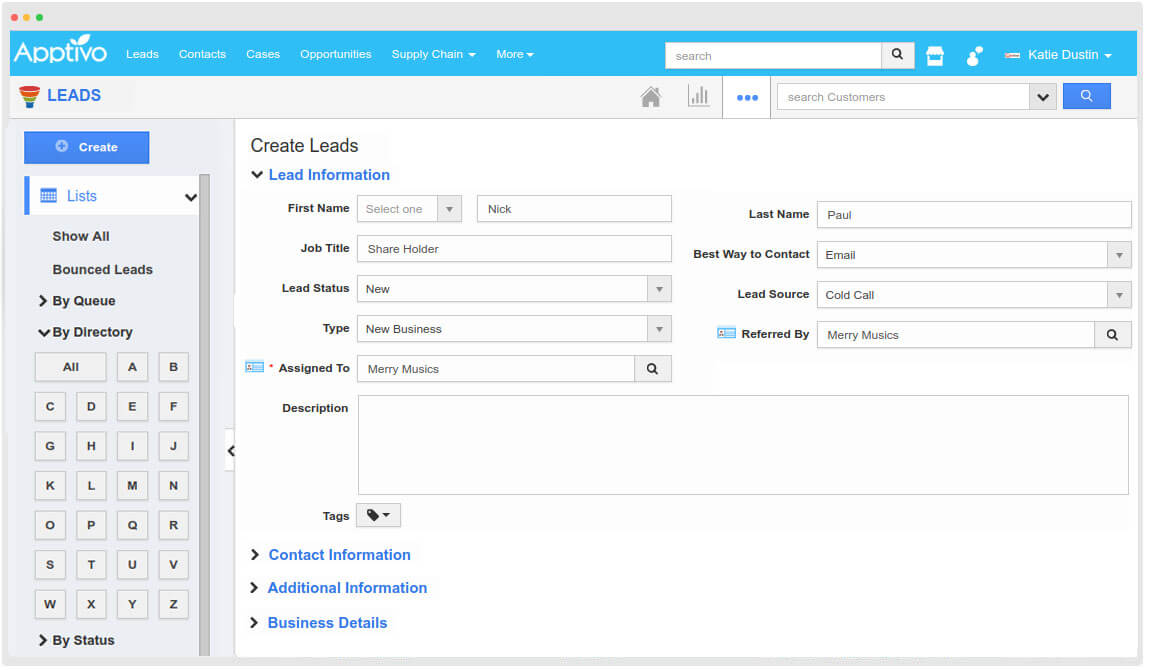Click the blue customer search button
This screenshot has width=1150, height=670.
click(1086, 97)
